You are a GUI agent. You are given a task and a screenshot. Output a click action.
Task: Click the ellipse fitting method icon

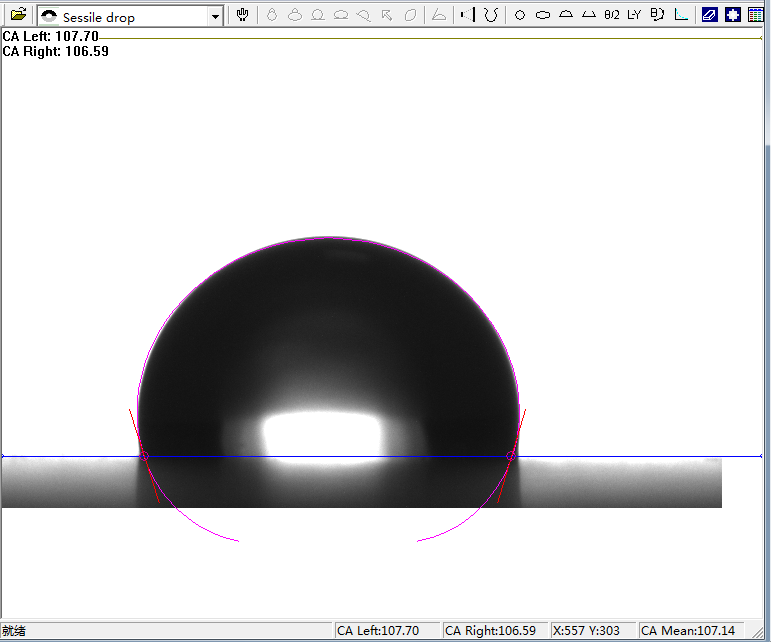coord(542,15)
